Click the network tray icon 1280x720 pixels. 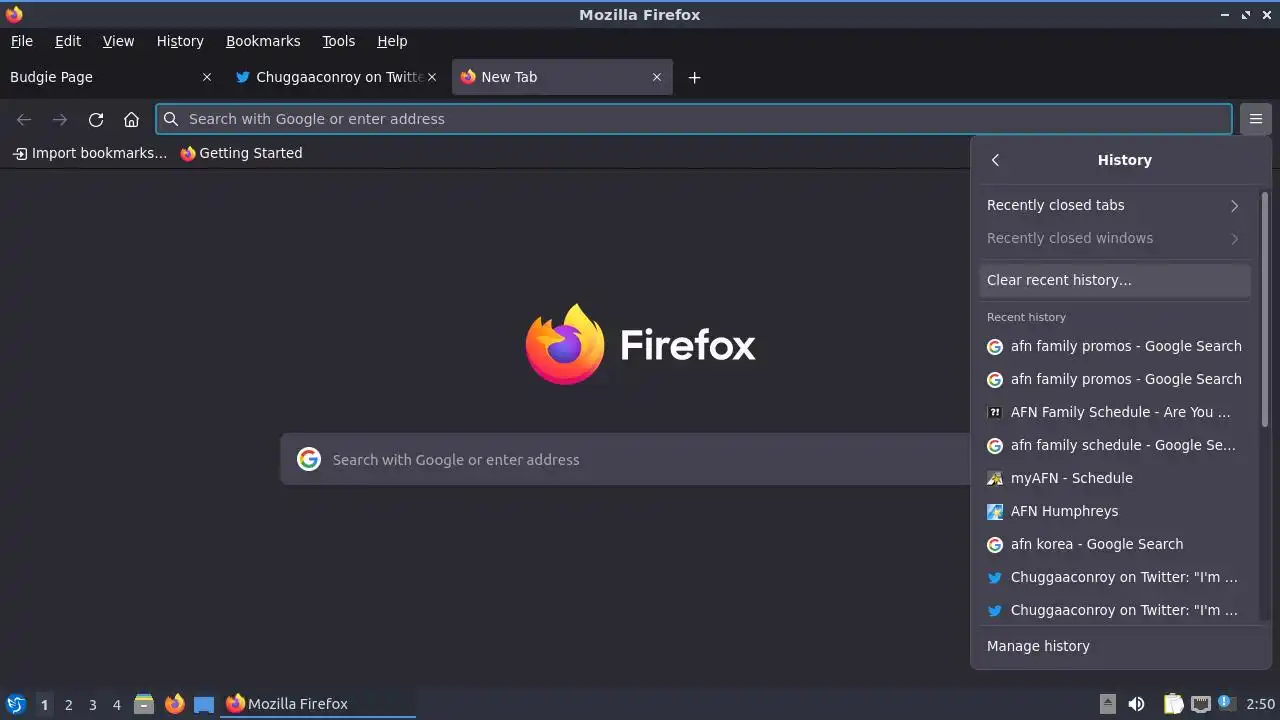(1201, 704)
